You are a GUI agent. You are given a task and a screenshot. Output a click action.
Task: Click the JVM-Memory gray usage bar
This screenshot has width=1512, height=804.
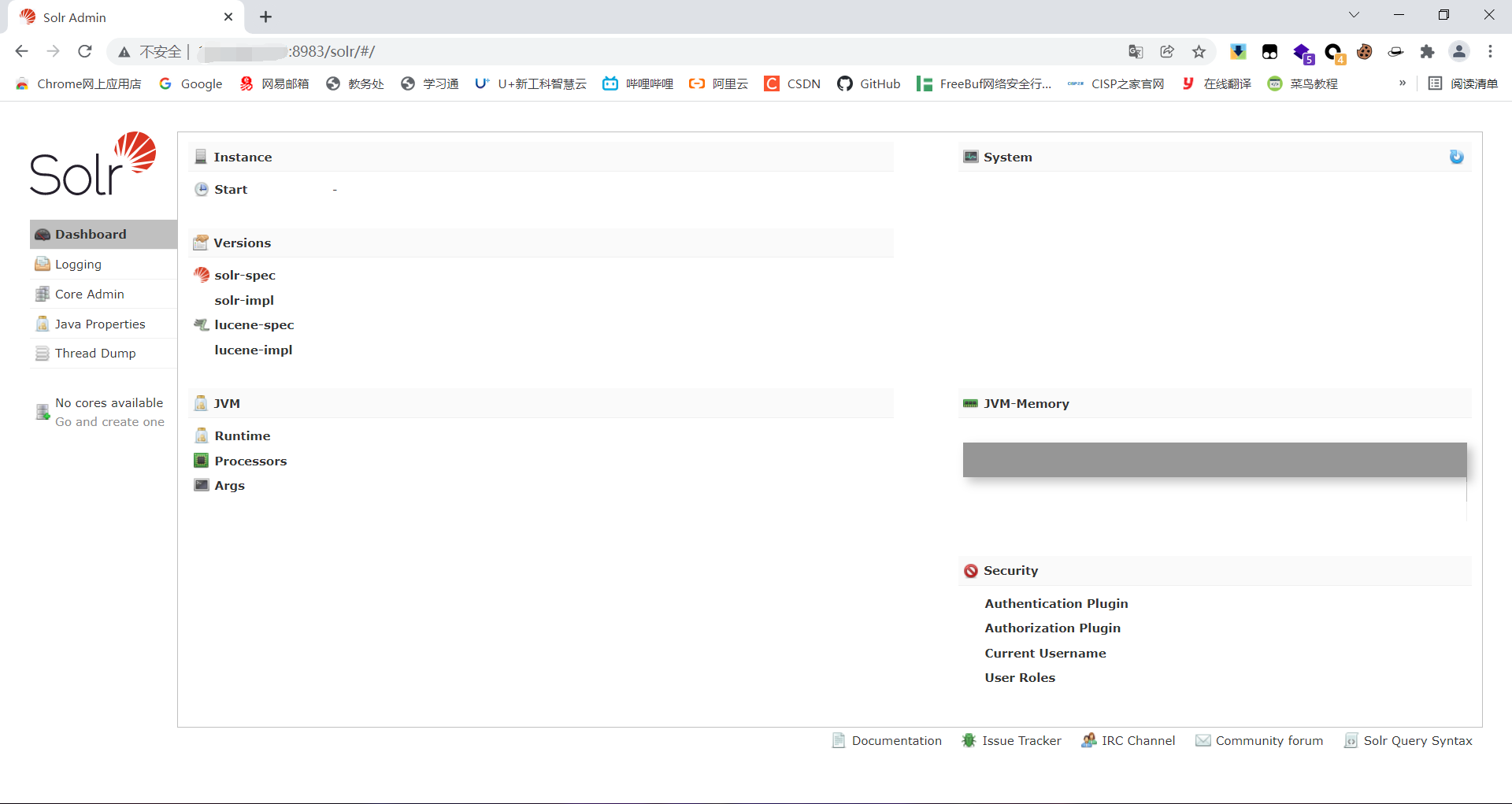pyautogui.click(x=1214, y=459)
